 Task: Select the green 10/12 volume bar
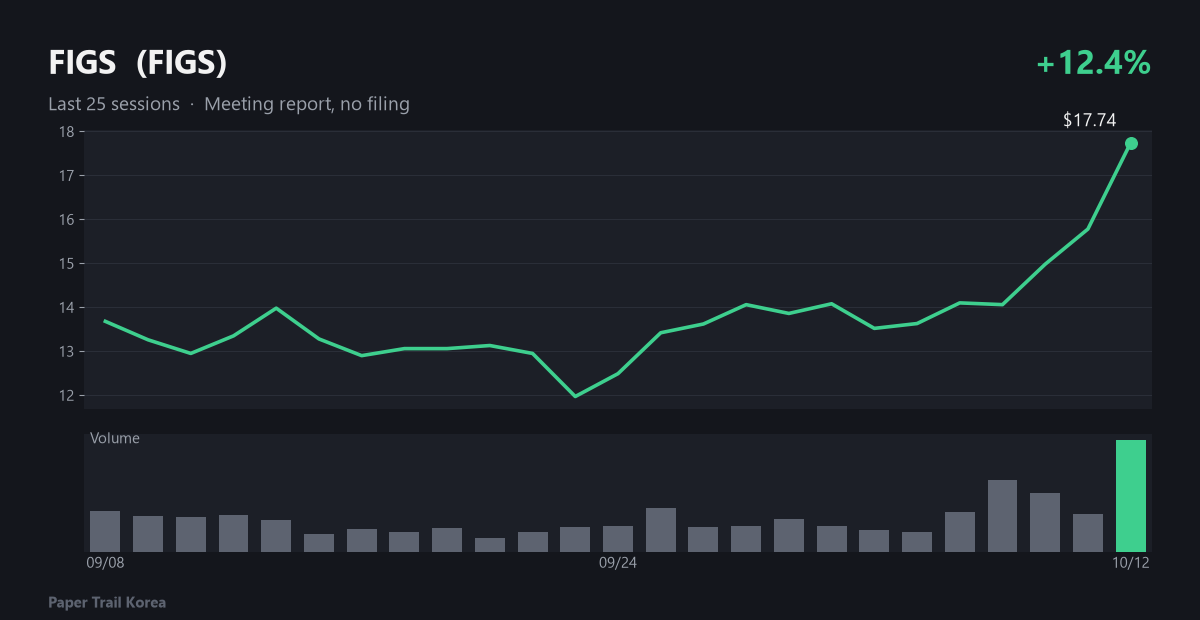1131,496
